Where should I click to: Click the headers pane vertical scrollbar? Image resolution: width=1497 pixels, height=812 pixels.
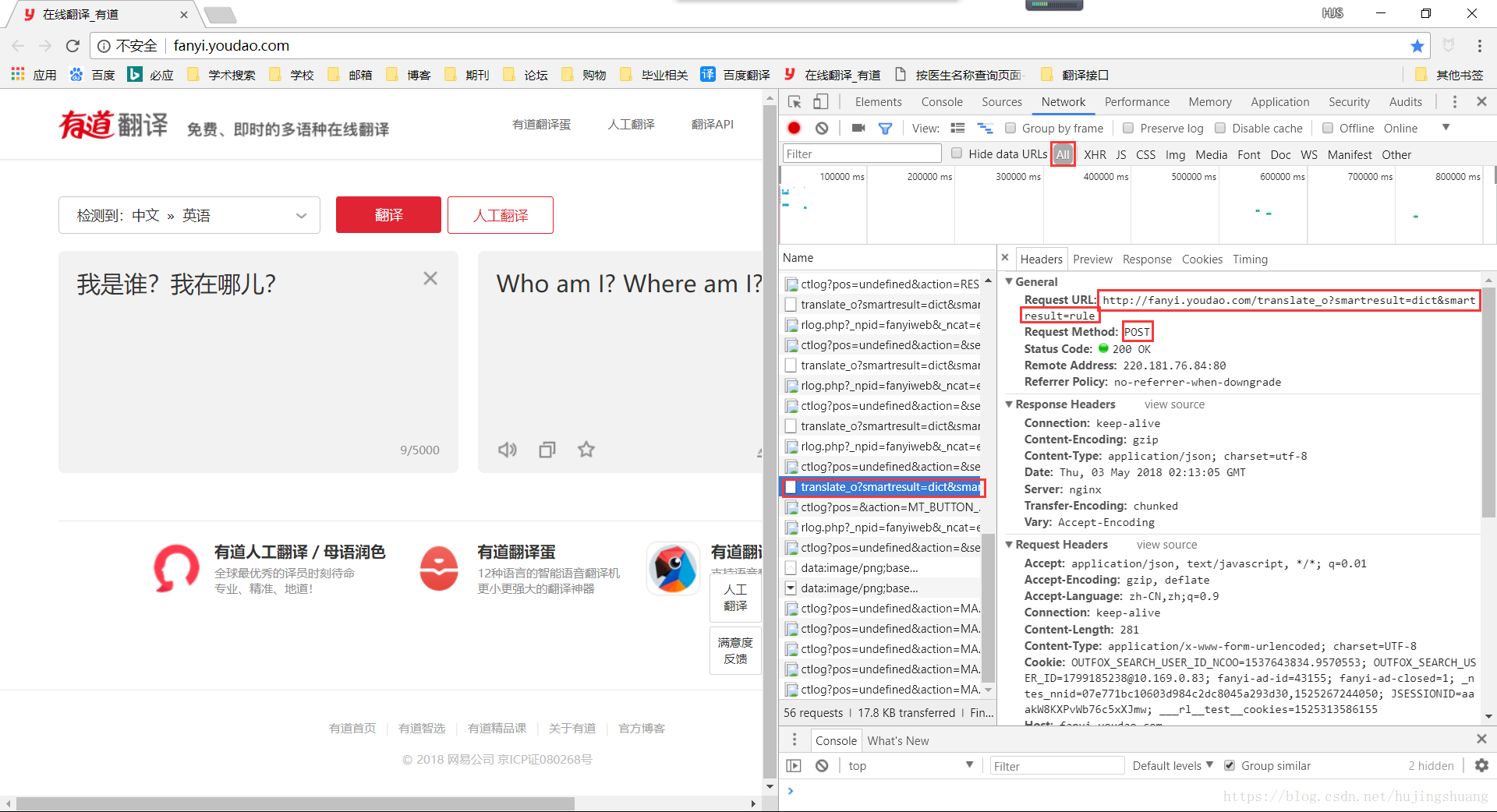pos(1488,401)
